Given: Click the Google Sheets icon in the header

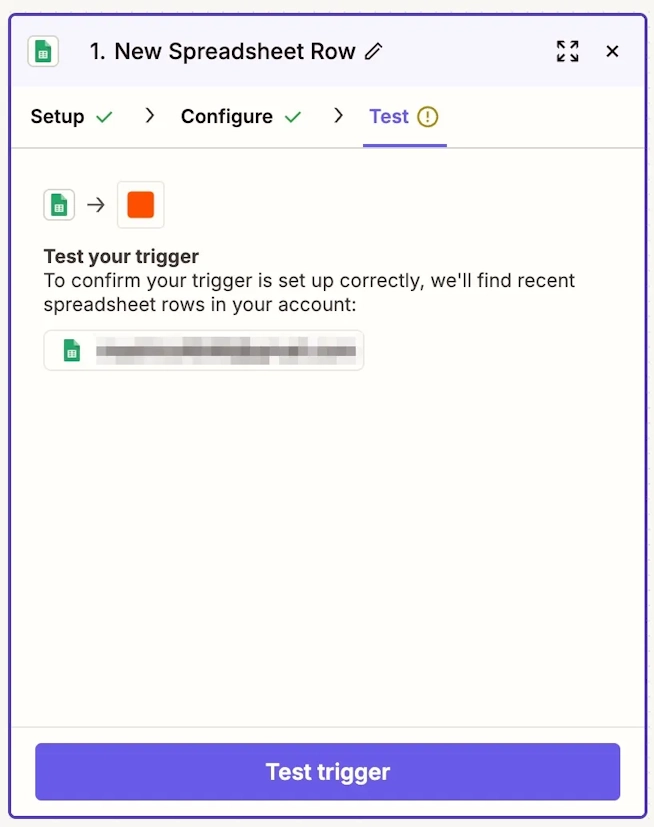Looking at the screenshot, I should (43, 51).
